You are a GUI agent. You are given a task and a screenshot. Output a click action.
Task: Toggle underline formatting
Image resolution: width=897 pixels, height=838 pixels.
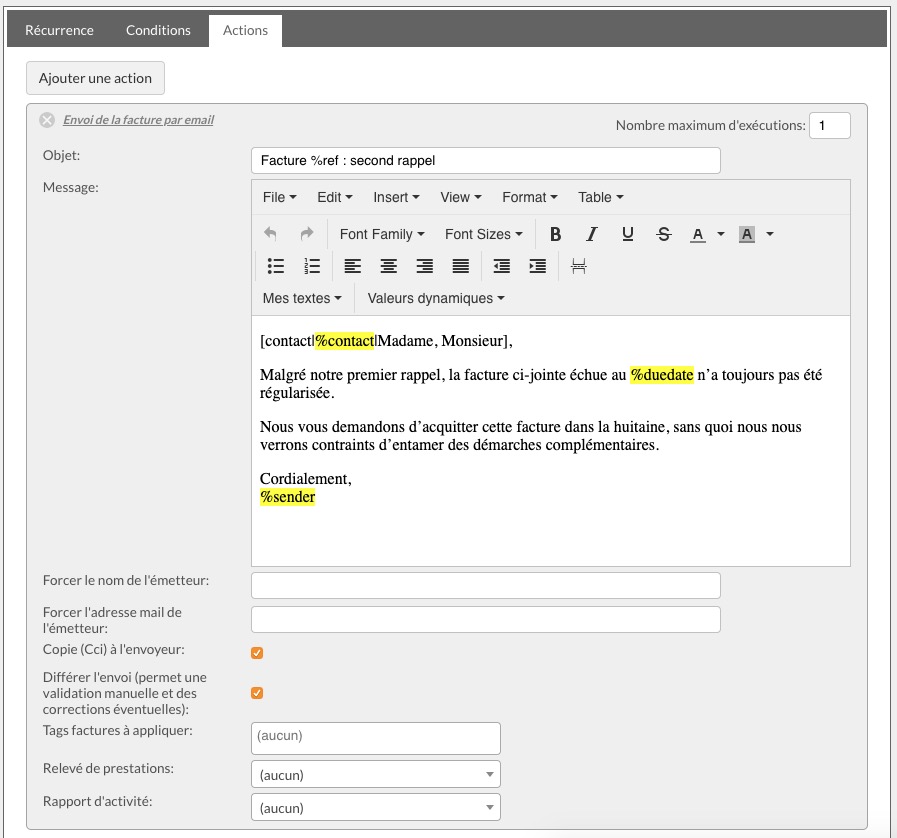[x=628, y=234]
